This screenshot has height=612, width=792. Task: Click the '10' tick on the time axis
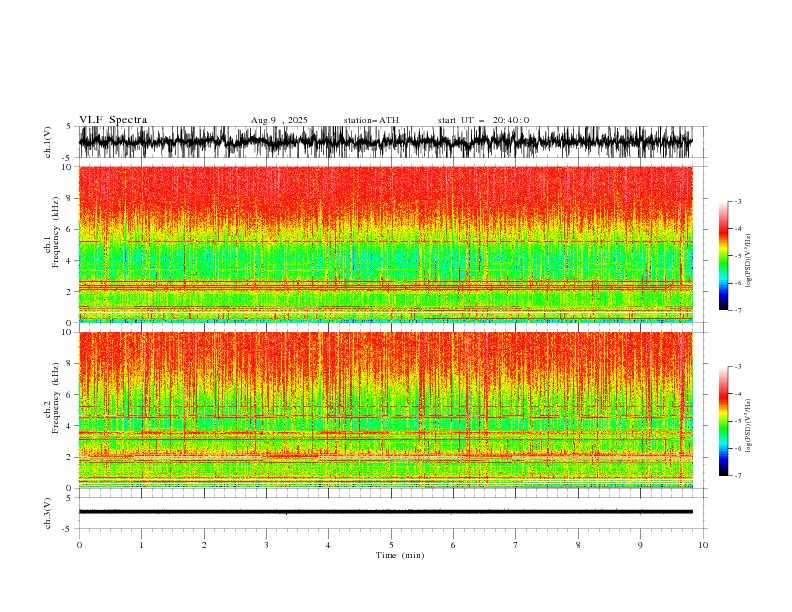coord(703,545)
